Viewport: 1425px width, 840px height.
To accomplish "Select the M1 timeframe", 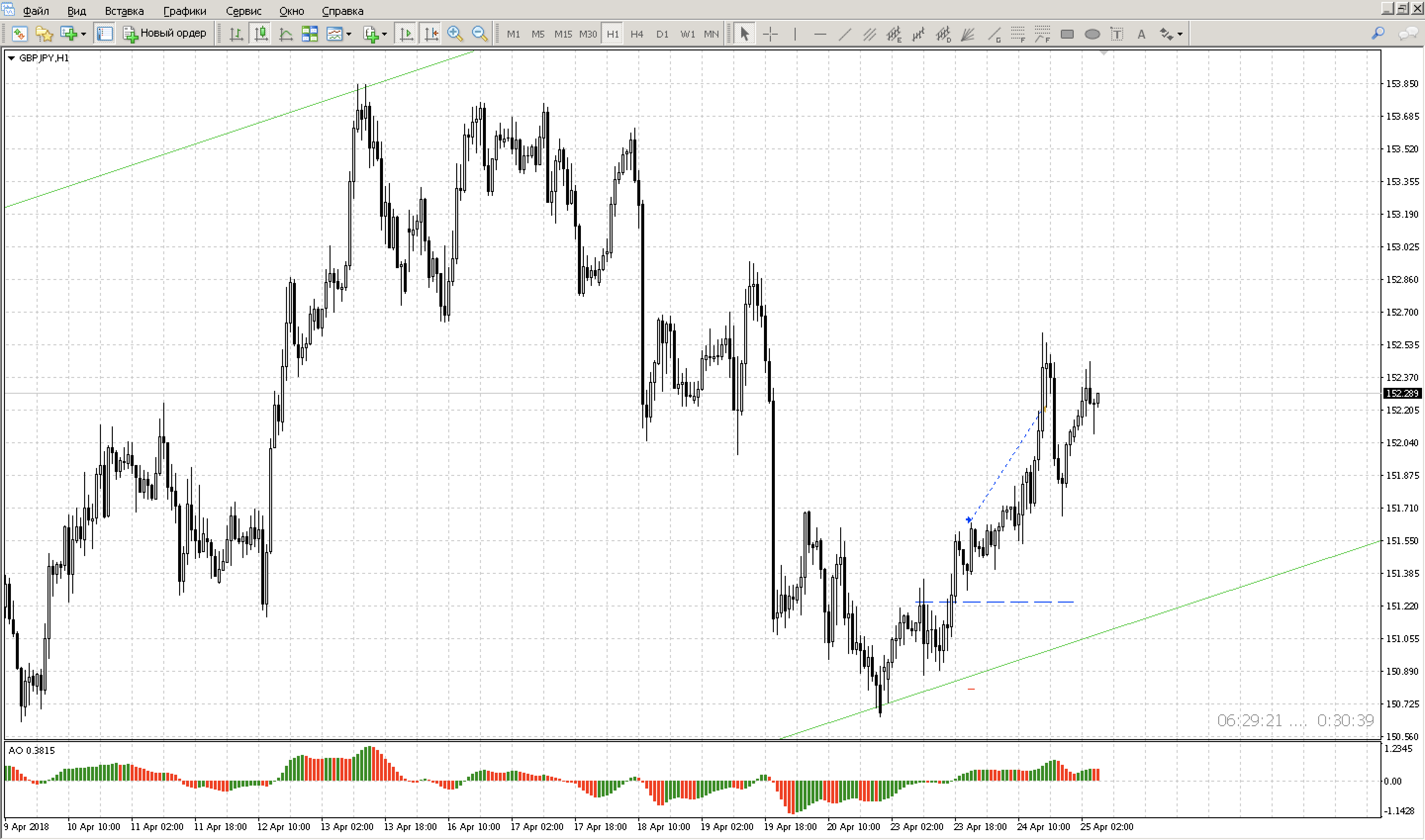I will point(514,34).
